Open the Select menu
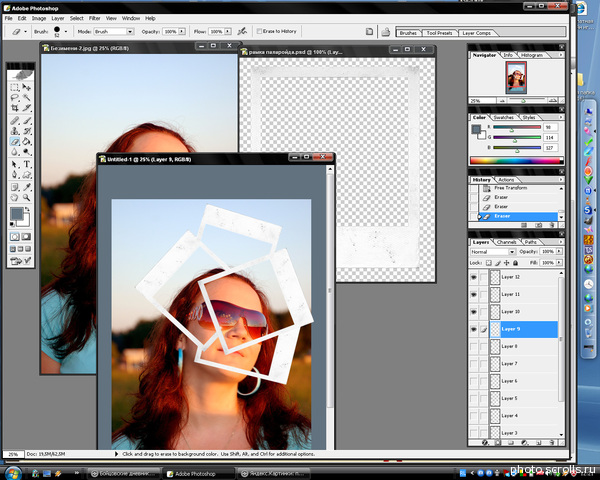The height and width of the screenshot is (480, 600). coord(77,18)
